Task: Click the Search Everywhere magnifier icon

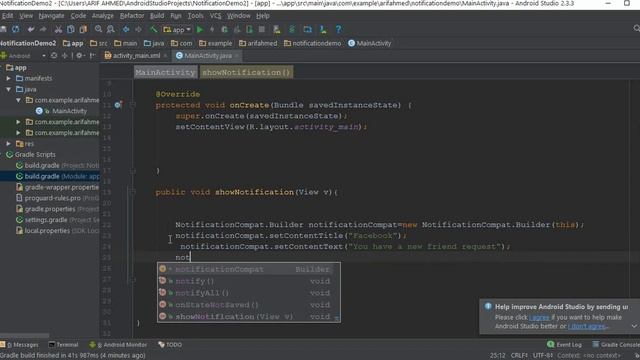Action: pos(636,28)
